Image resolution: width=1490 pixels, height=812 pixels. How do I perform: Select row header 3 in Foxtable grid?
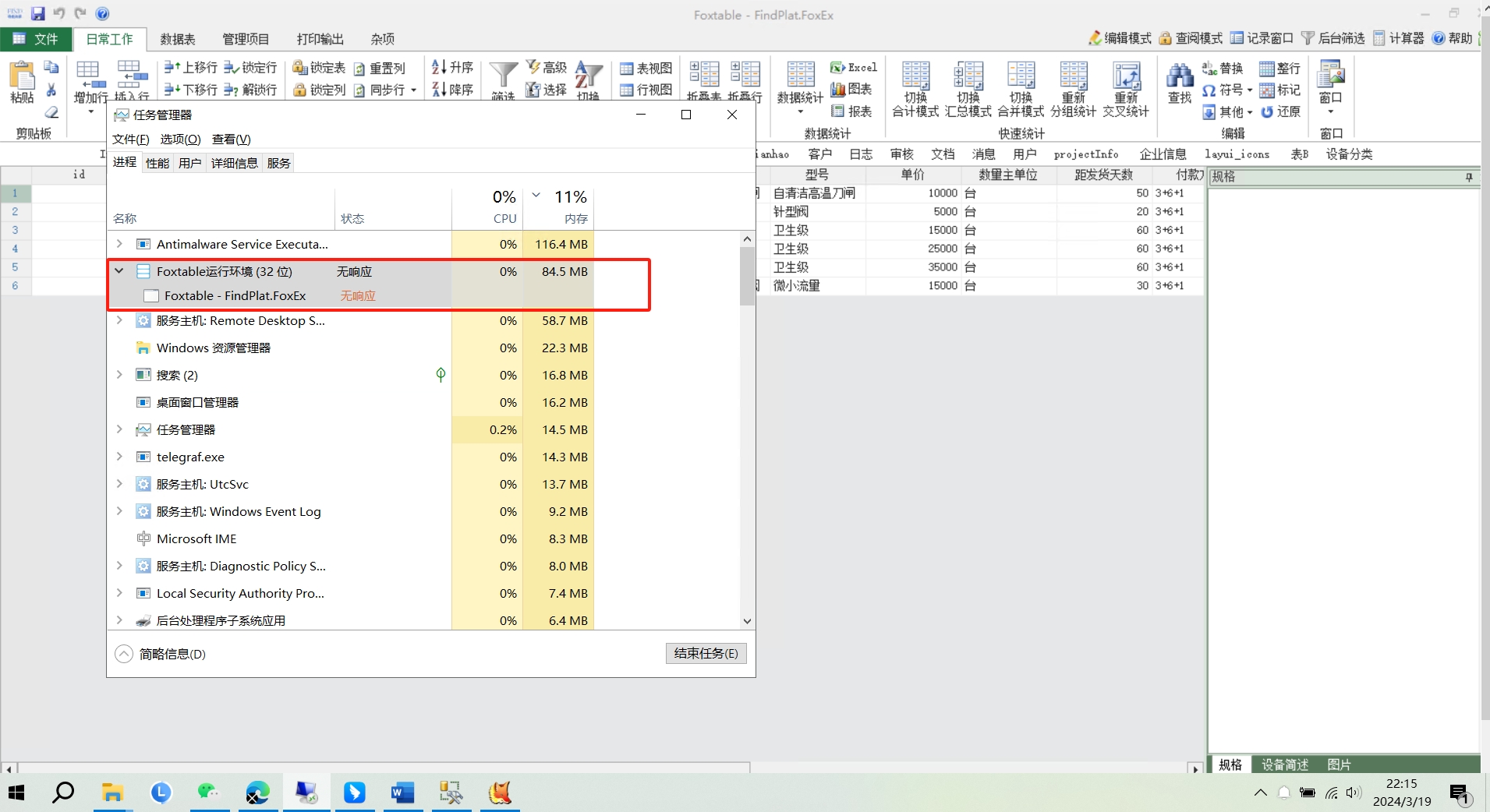[15, 230]
